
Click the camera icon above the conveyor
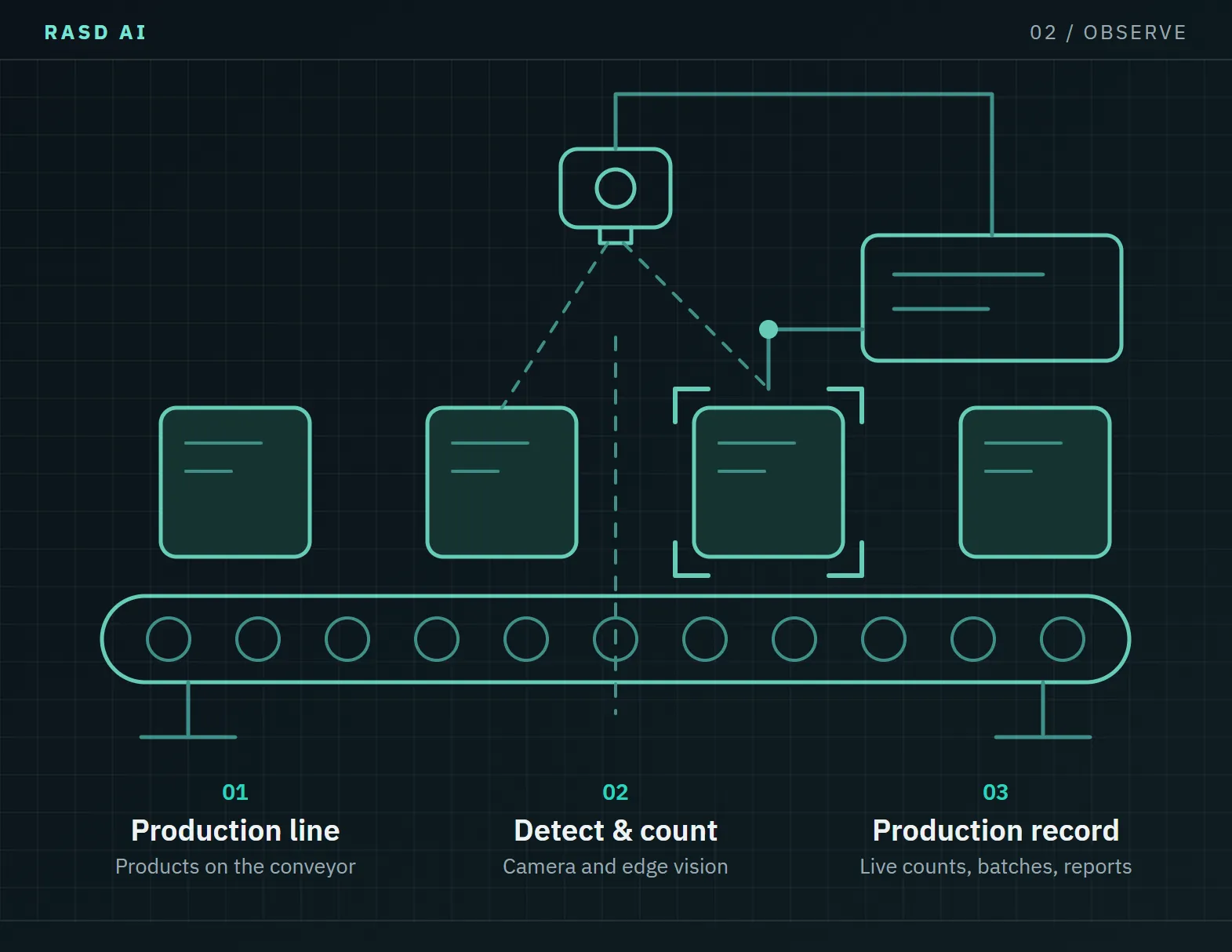coord(616,196)
